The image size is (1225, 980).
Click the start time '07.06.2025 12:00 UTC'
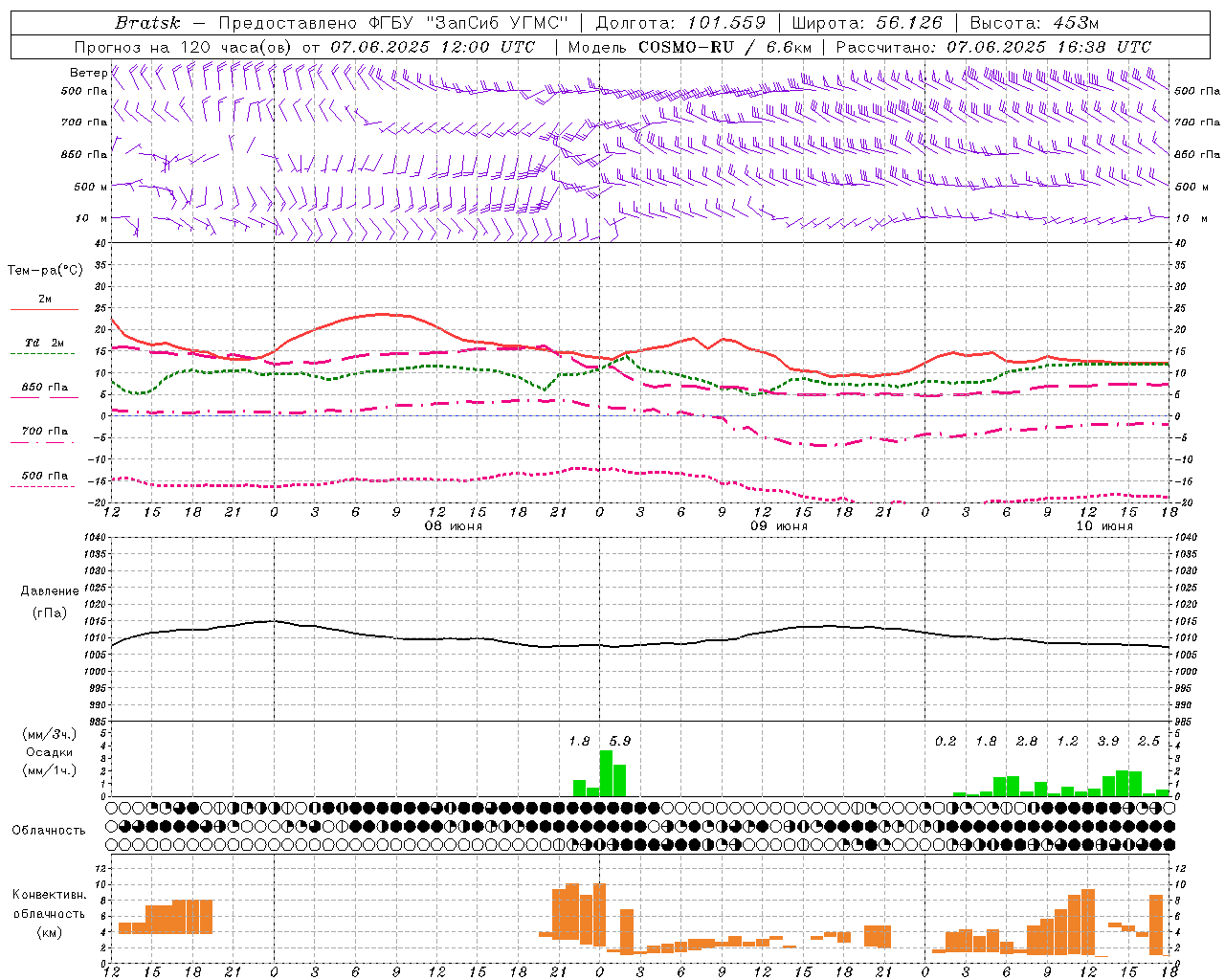pyautogui.click(x=433, y=47)
